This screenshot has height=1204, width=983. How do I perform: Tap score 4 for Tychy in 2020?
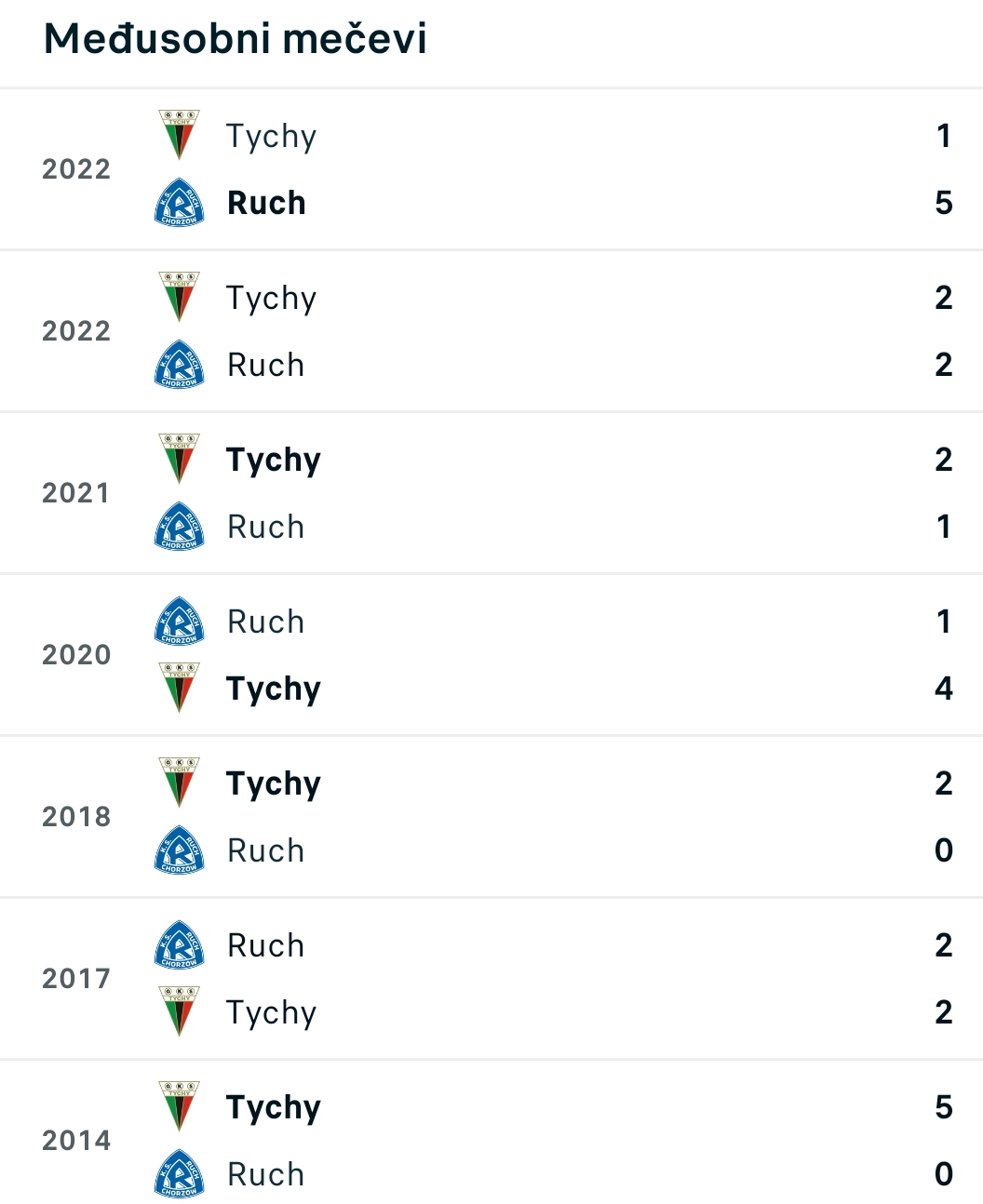tap(944, 689)
